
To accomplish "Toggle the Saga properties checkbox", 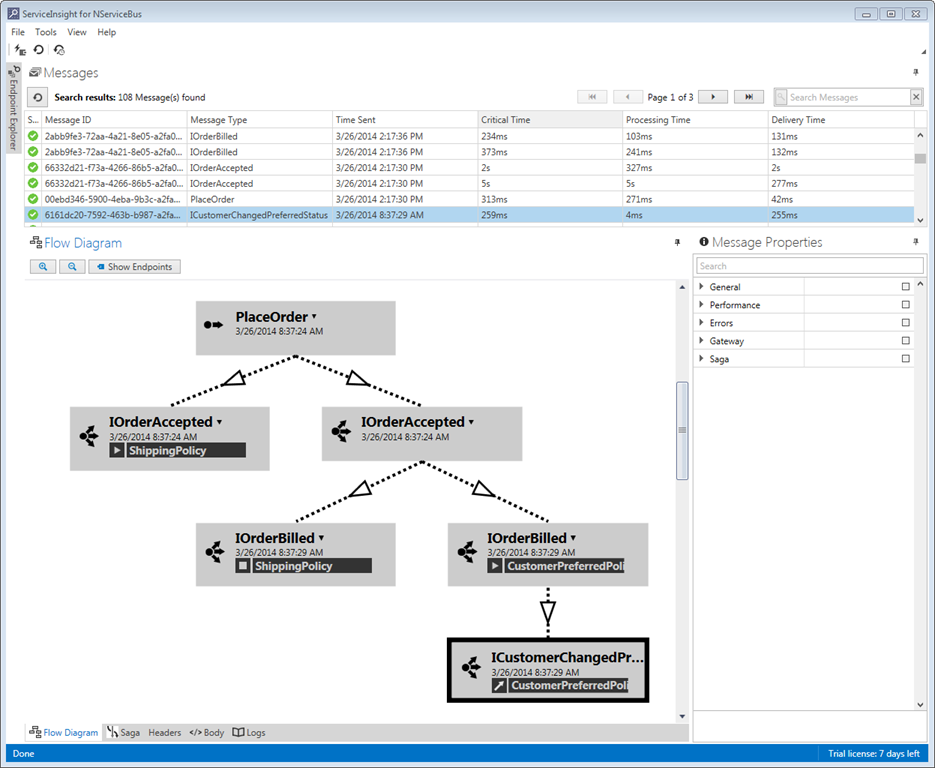I will pos(906,358).
